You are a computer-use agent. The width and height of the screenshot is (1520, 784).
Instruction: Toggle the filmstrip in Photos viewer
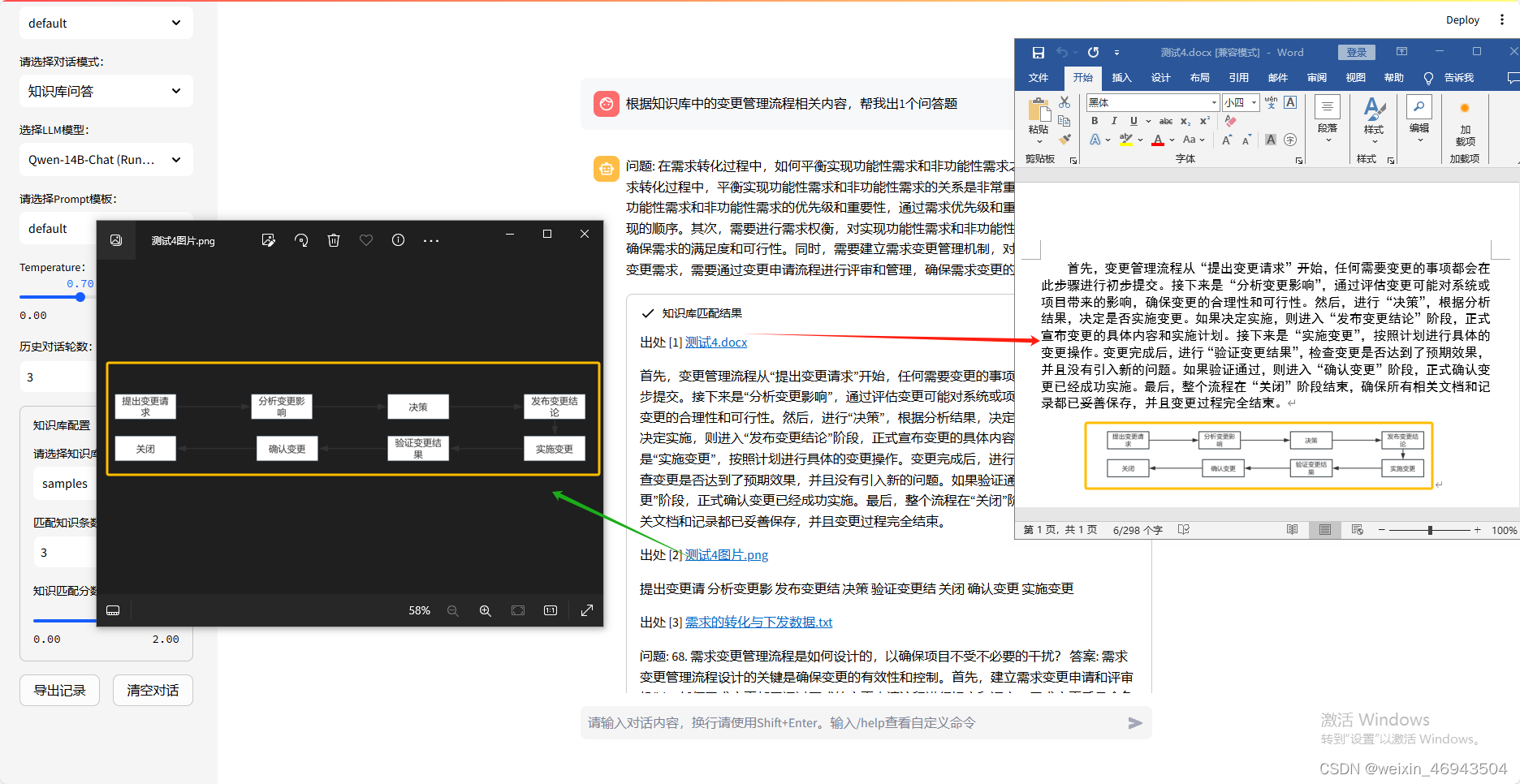pos(113,610)
